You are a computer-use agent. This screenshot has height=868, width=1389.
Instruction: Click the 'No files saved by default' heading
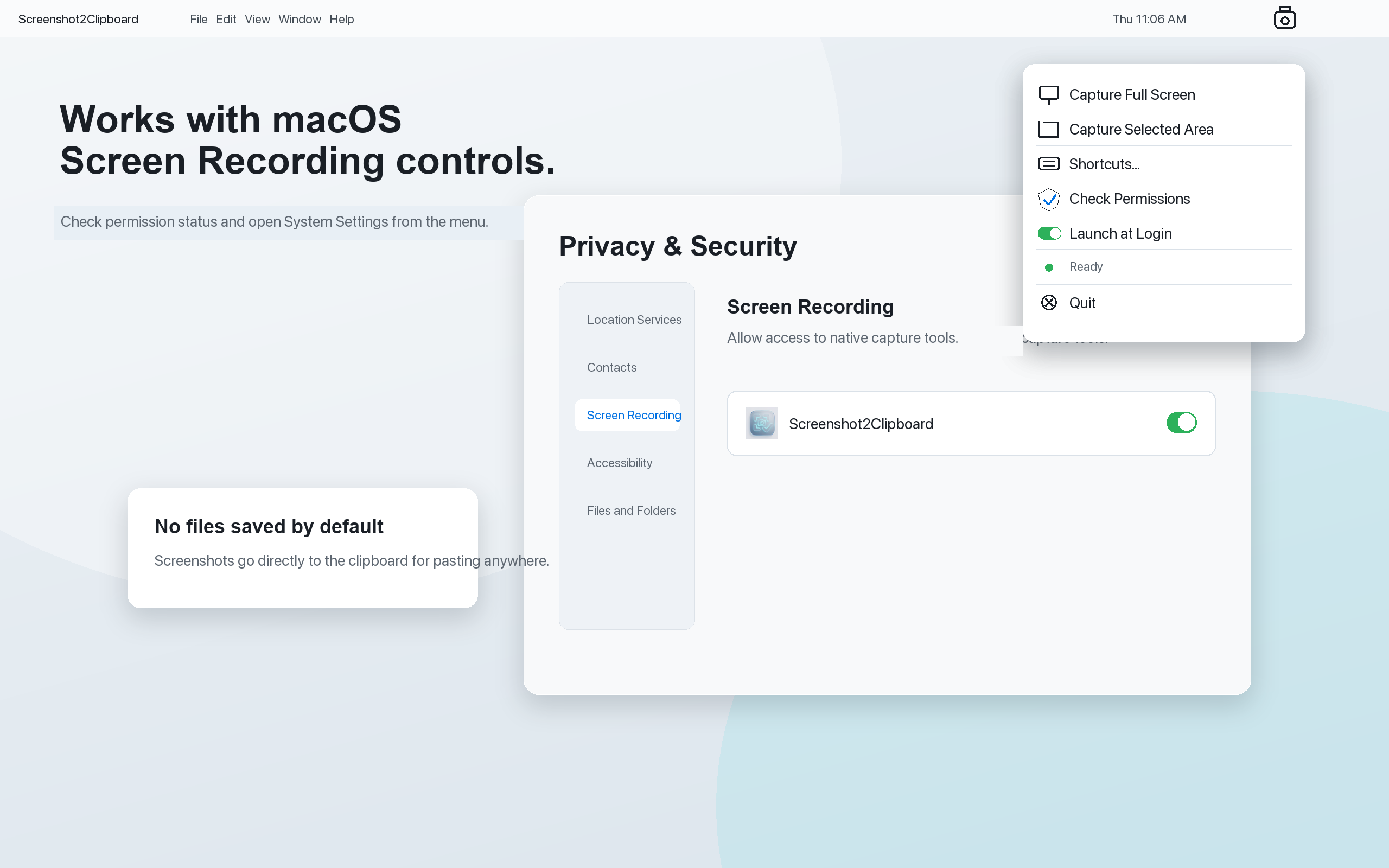tap(269, 526)
